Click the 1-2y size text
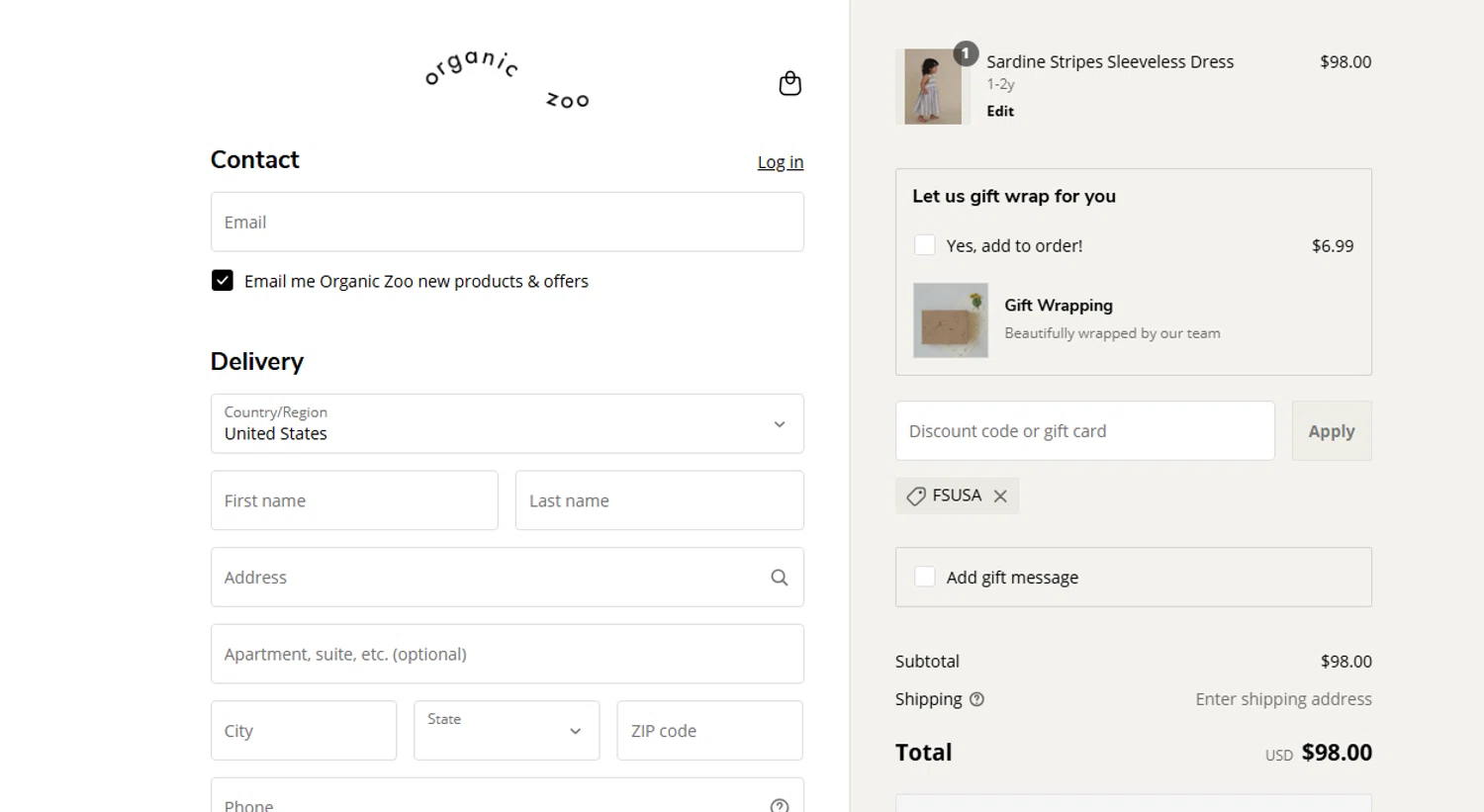Image resolution: width=1484 pixels, height=812 pixels. click(x=1000, y=85)
